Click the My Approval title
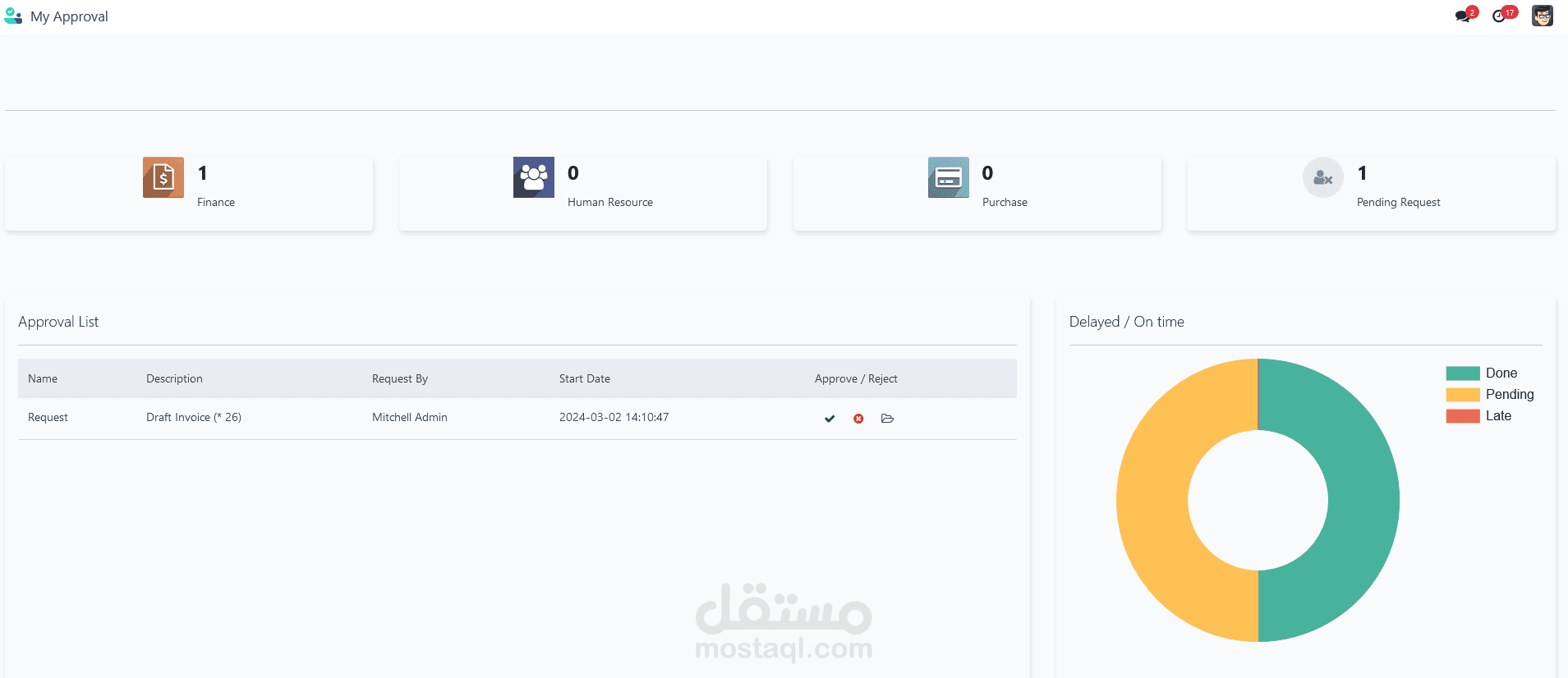Image resolution: width=1568 pixels, height=678 pixels. 69,16
